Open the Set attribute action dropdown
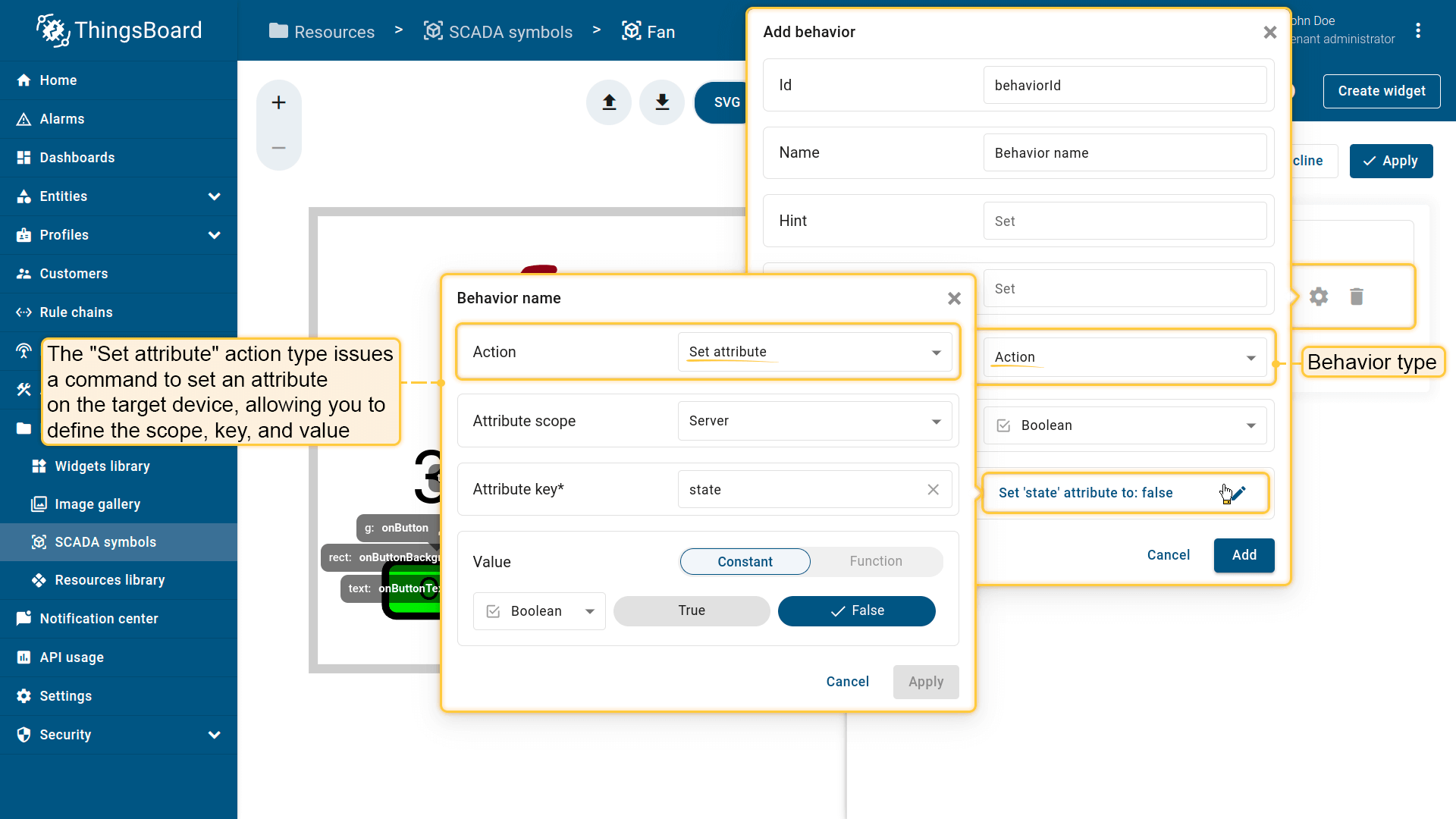The height and width of the screenshot is (819, 1456). [x=814, y=353]
